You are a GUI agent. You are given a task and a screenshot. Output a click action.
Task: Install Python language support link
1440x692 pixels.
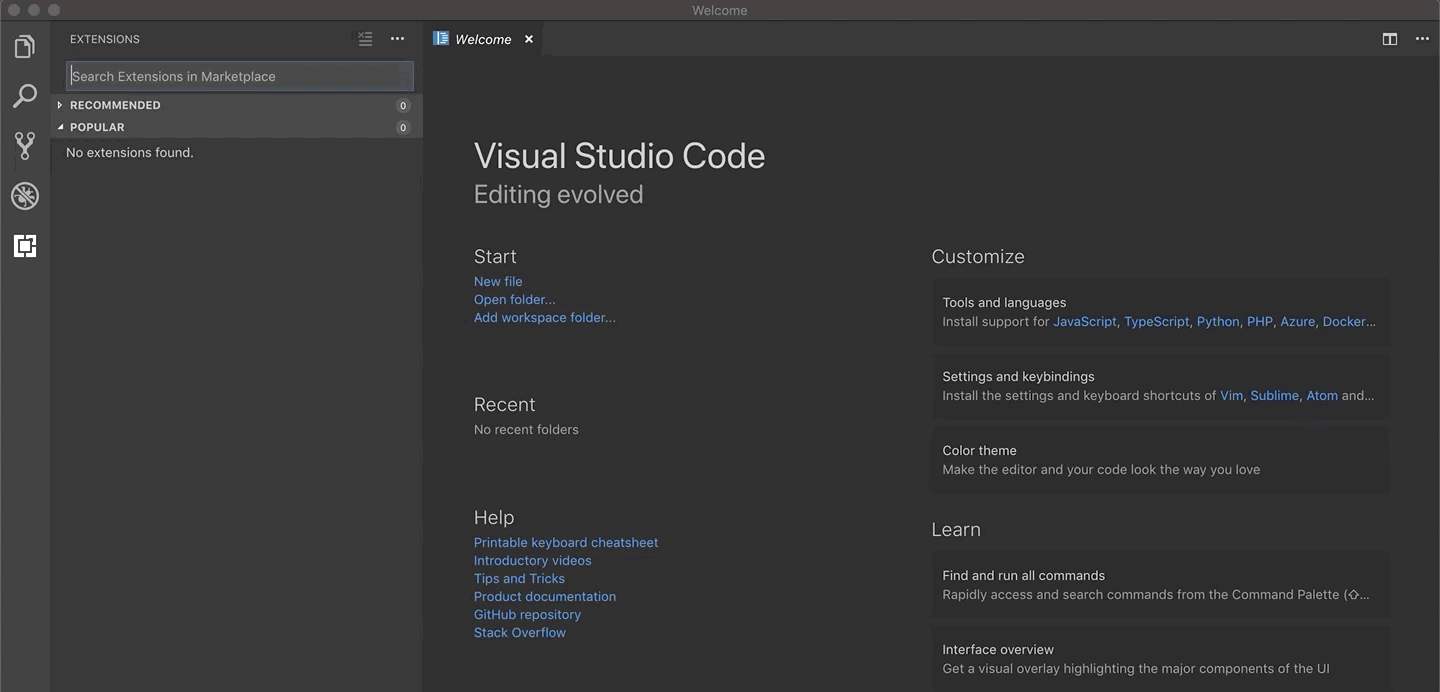pos(1217,322)
